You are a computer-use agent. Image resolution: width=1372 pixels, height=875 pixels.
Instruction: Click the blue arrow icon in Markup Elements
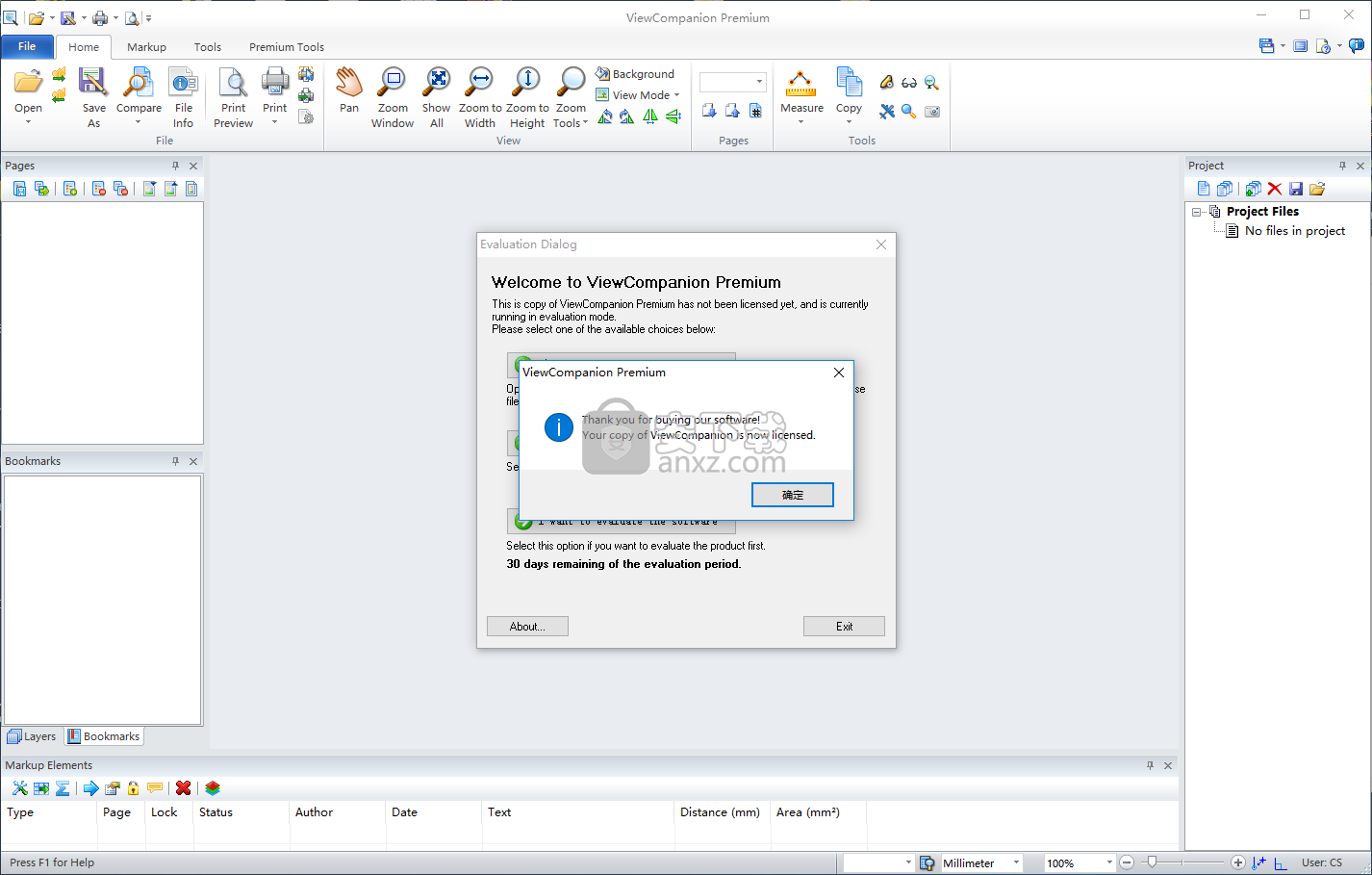[91, 788]
